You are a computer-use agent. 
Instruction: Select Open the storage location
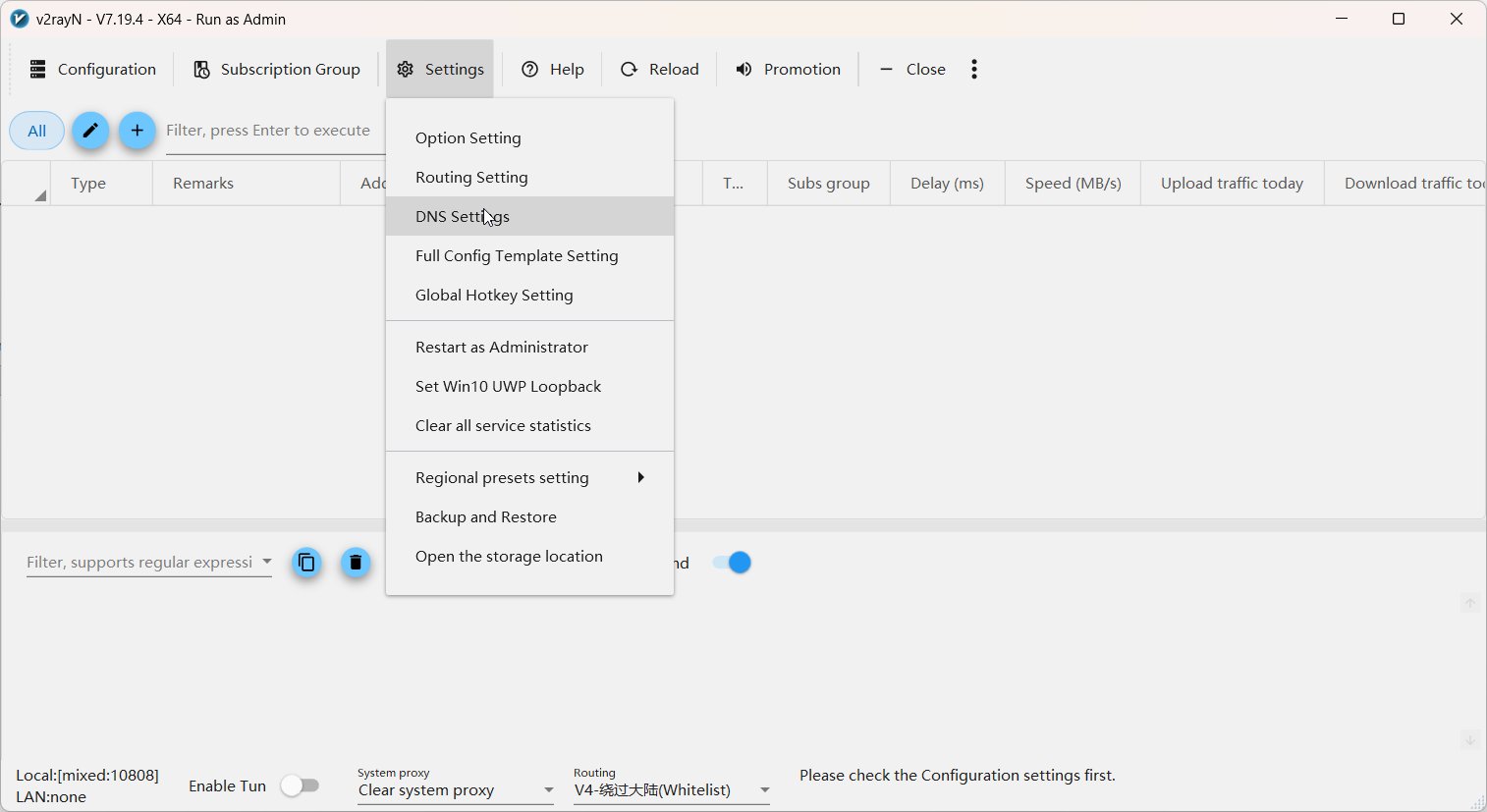[x=529, y=556]
